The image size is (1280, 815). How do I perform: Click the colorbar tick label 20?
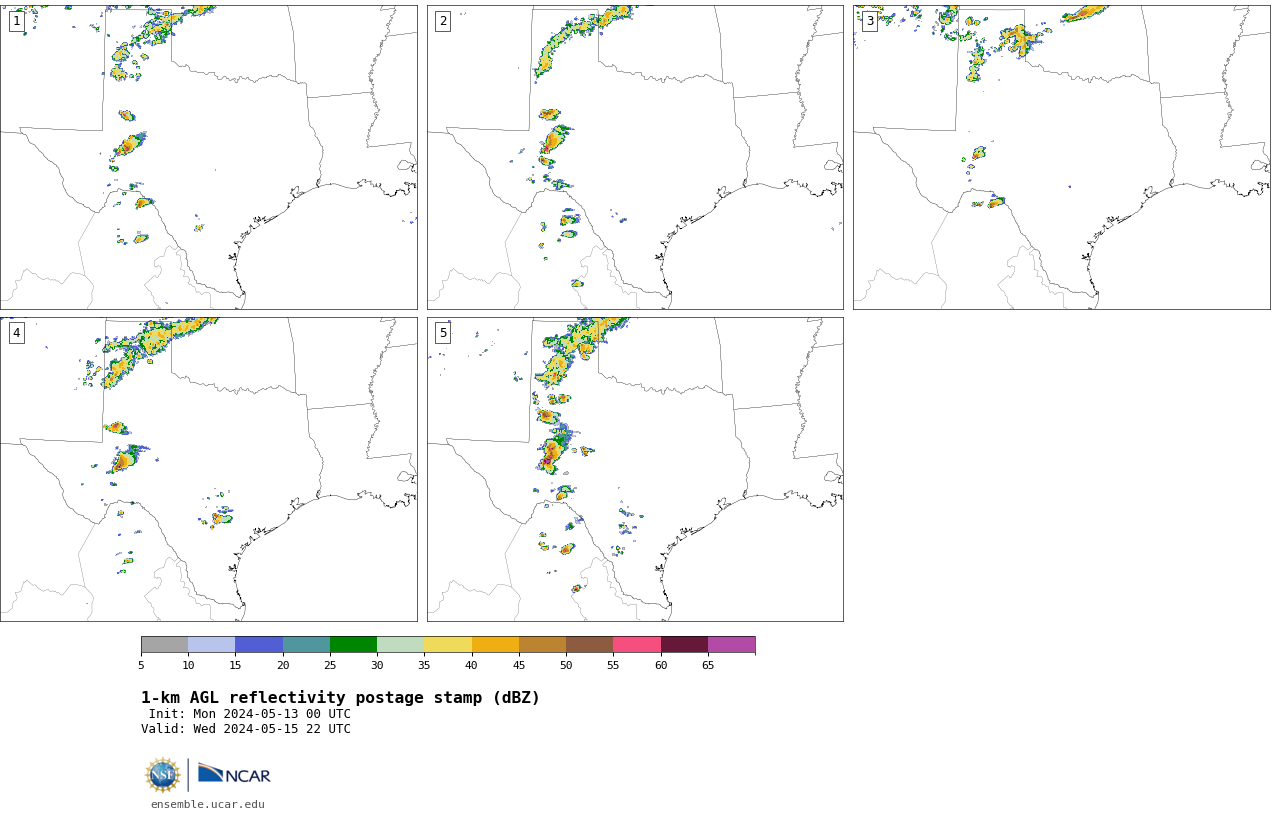coord(283,665)
